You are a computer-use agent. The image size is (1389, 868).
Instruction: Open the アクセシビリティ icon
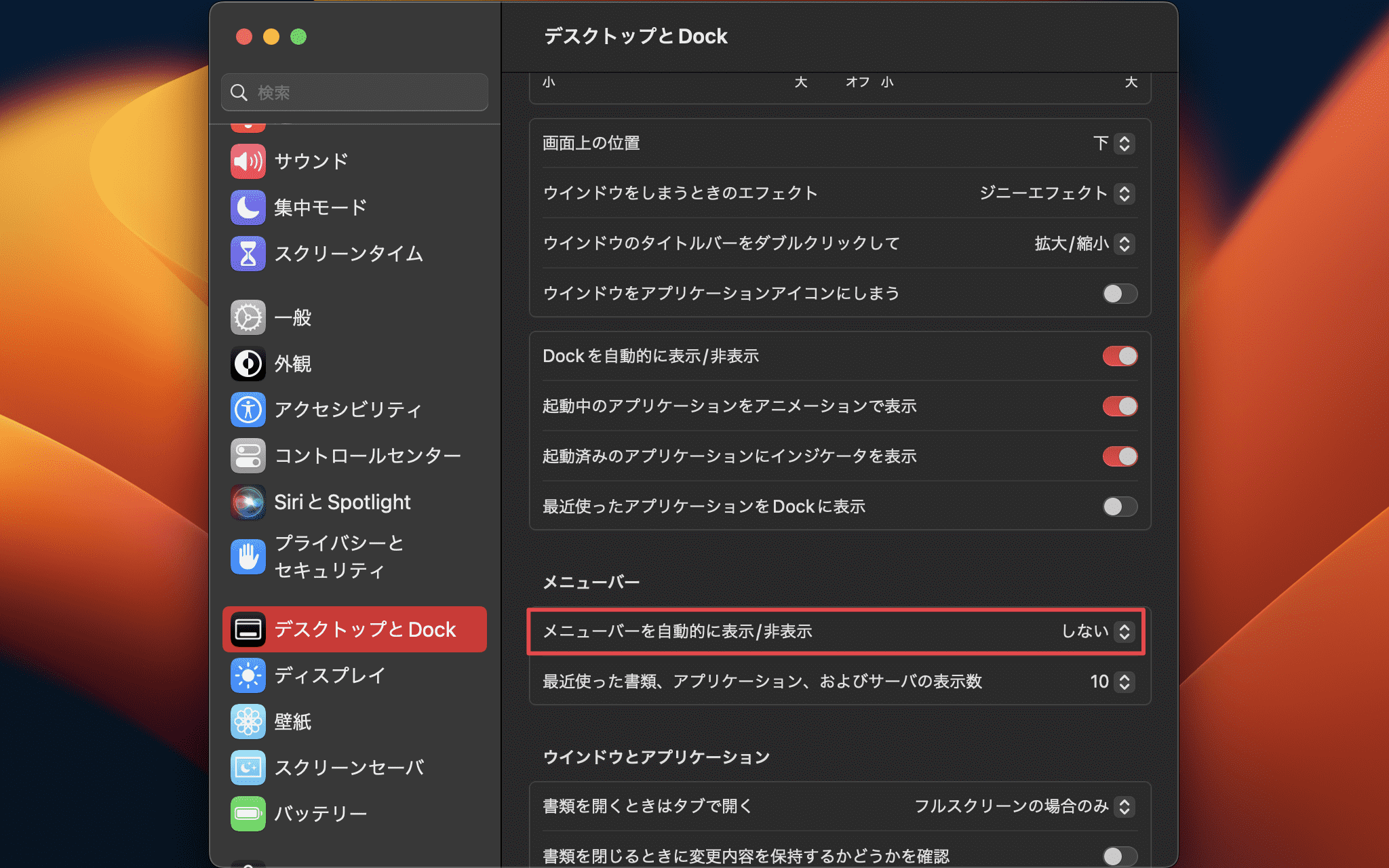[x=248, y=410]
